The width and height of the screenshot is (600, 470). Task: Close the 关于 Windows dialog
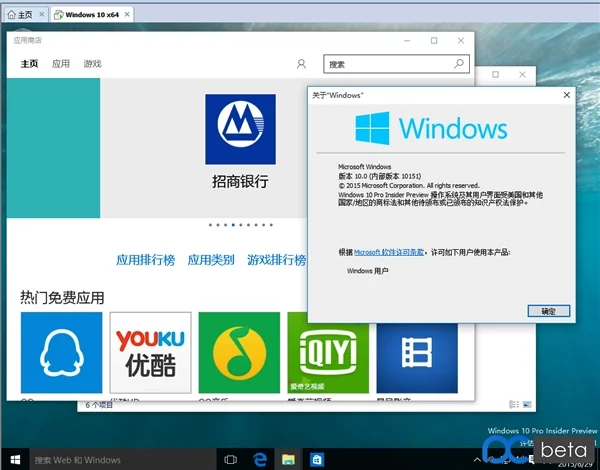click(x=567, y=95)
